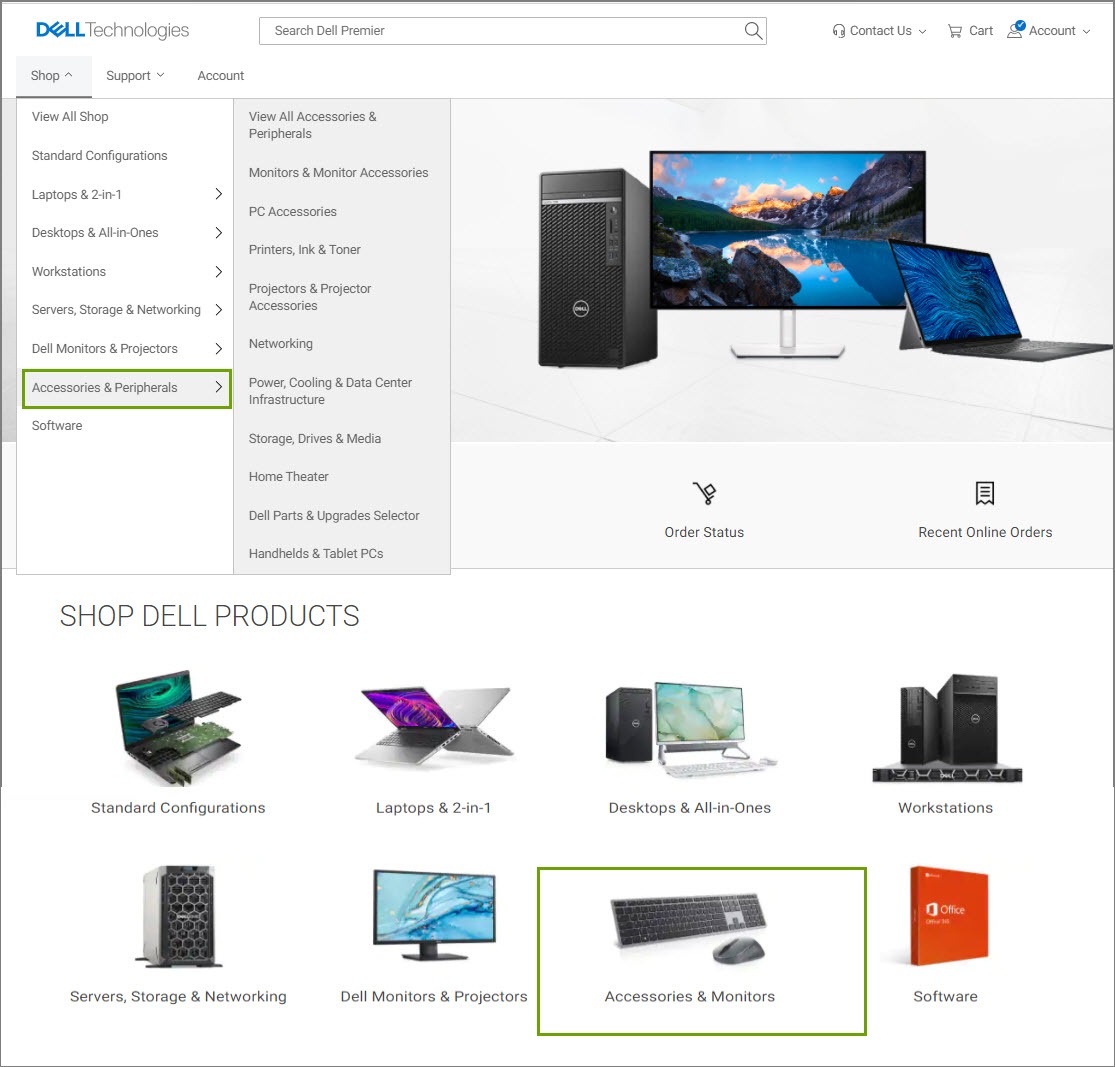The height and width of the screenshot is (1067, 1115).
Task: Click the Software product label
Action: [x=945, y=997]
